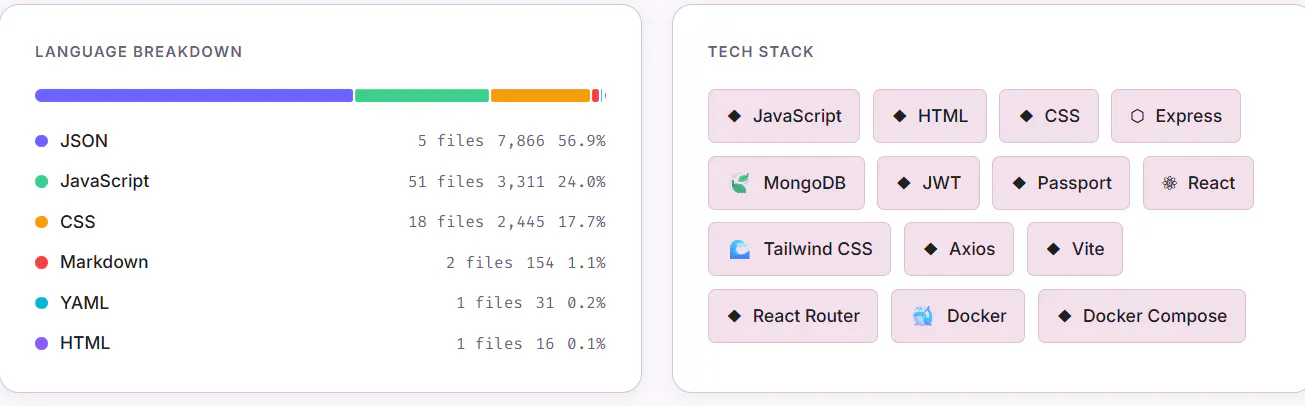Click the teal YAML legend dot

[x=41, y=303]
